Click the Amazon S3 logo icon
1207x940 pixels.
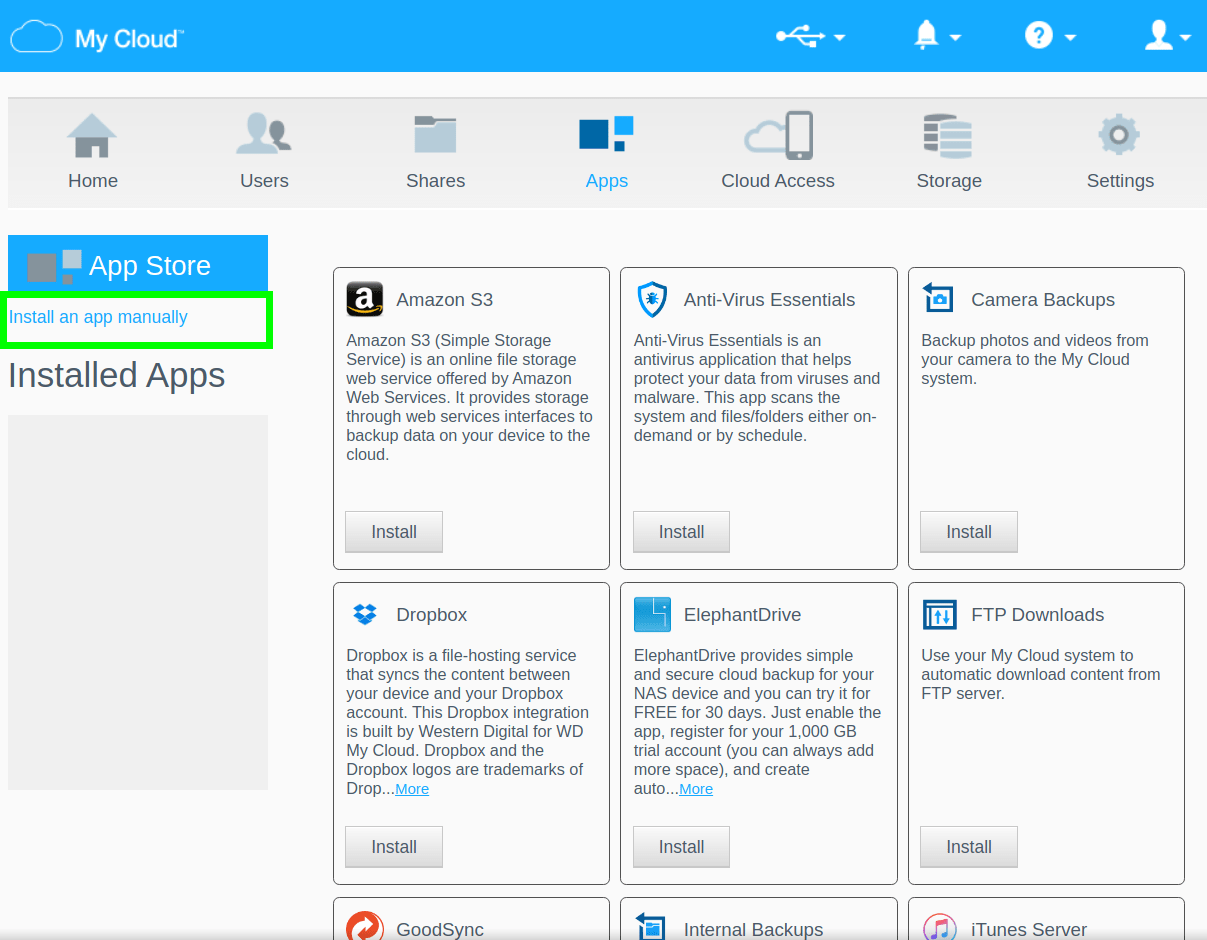(365, 299)
